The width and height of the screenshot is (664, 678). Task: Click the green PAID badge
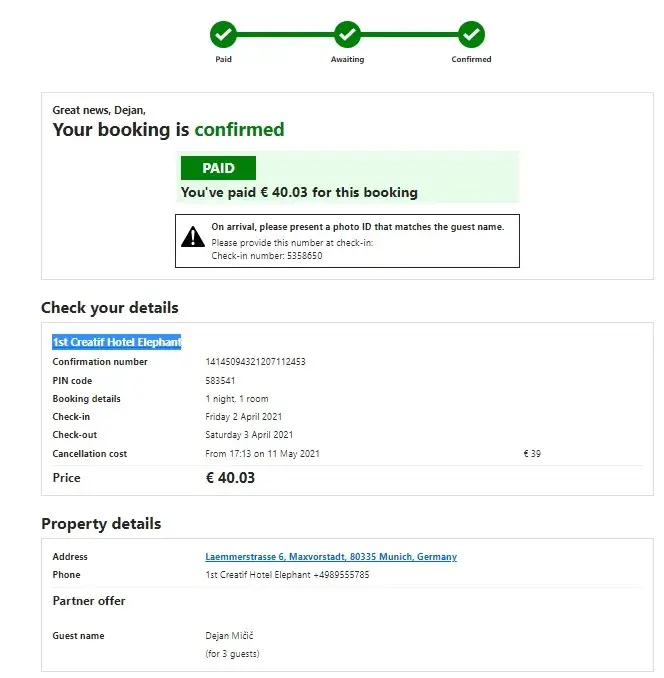click(x=218, y=168)
